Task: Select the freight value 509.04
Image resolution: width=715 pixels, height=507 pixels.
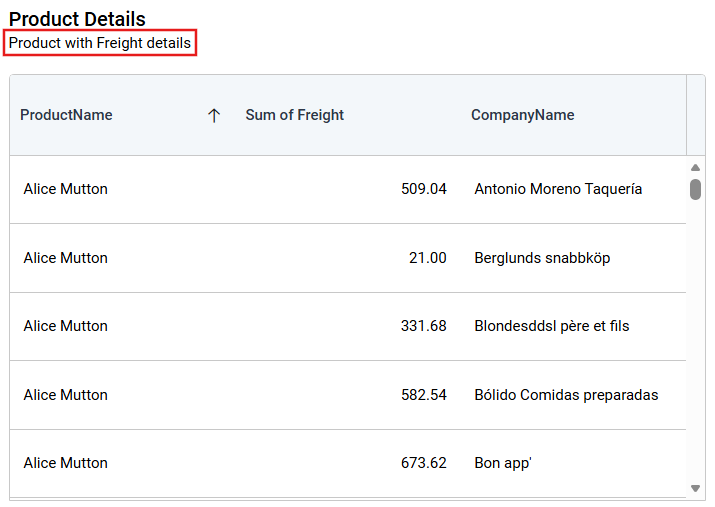Action: 423,189
